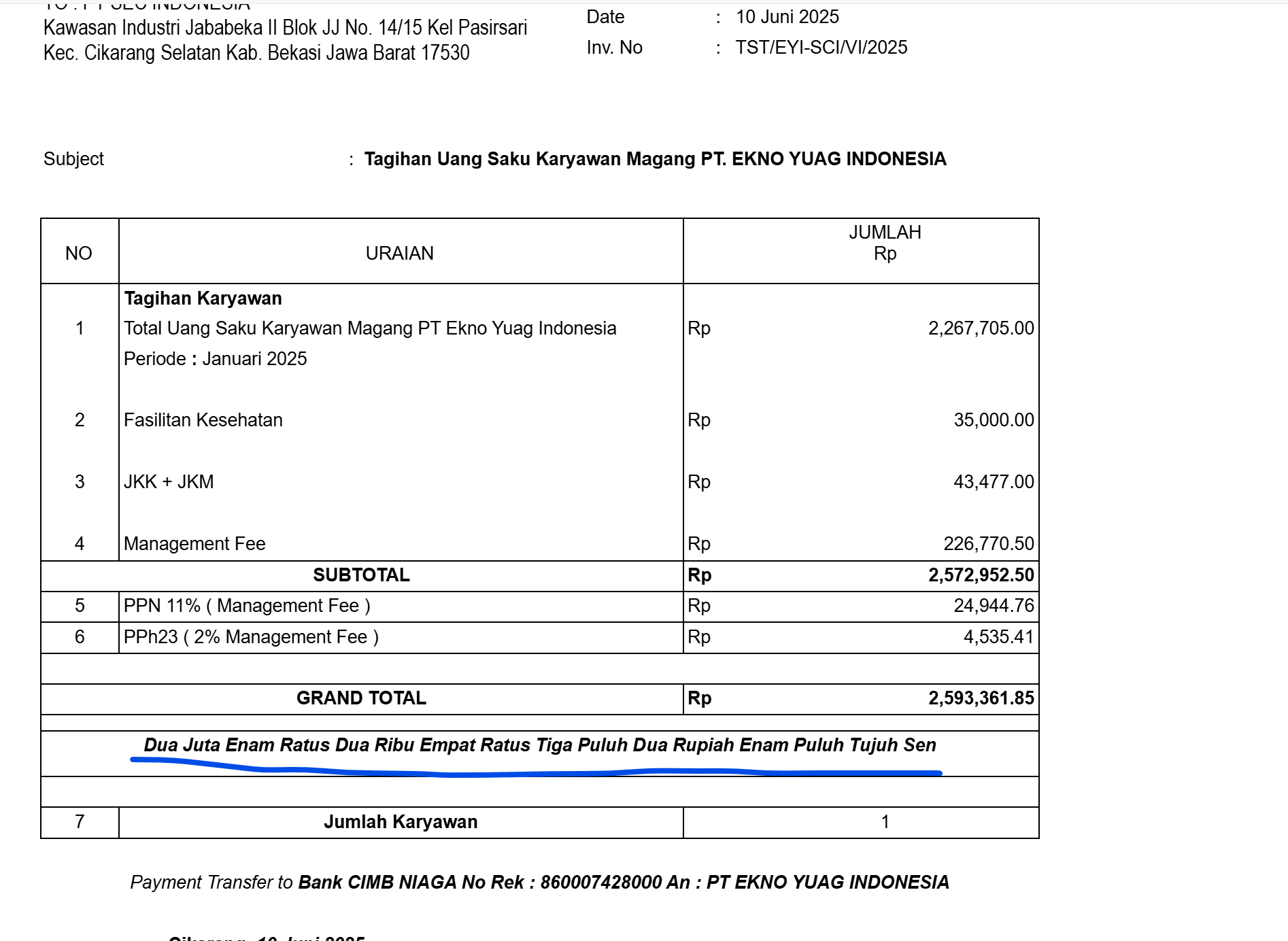Image resolution: width=1288 pixels, height=941 pixels.
Task: Click the amount-in-words line Dua Juta Enam Ratus
Action: [540, 745]
